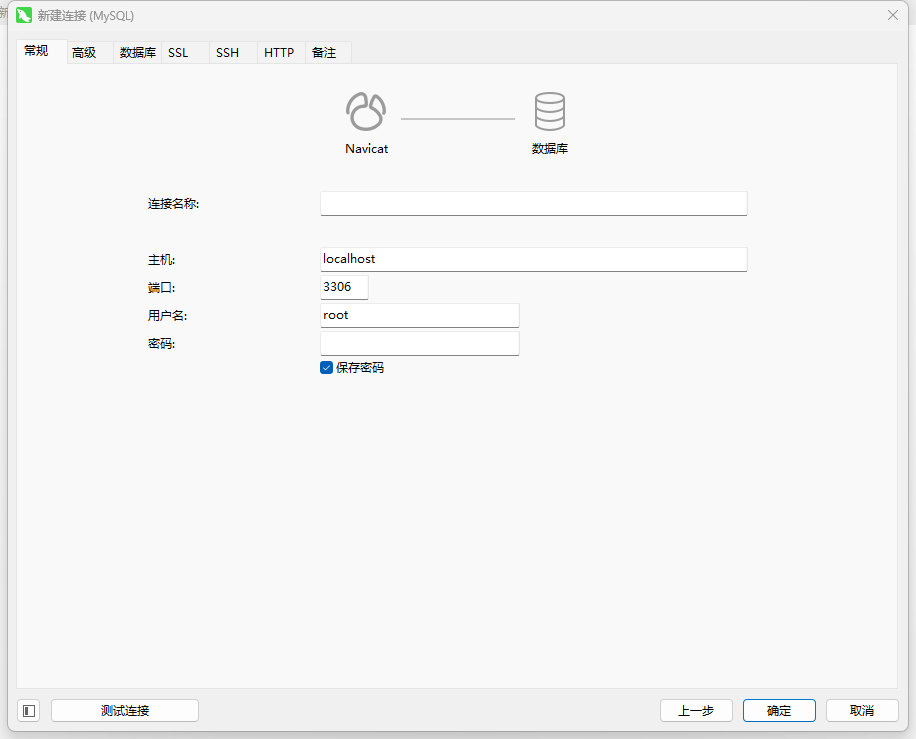Click the database cylinder icon
Screen dimensions: 916x739
coord(550,111)
